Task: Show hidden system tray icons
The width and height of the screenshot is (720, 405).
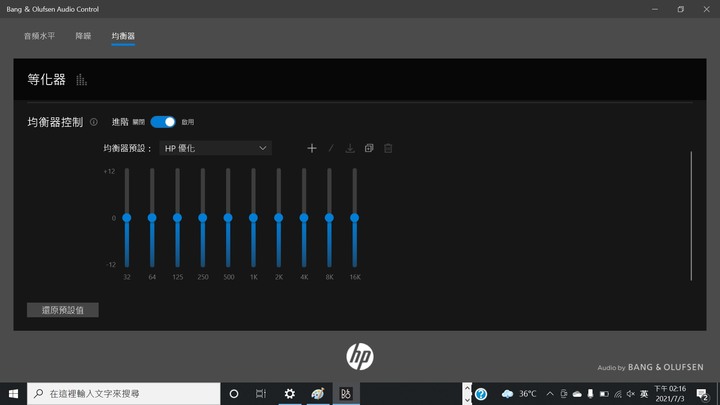Action: 550,394
